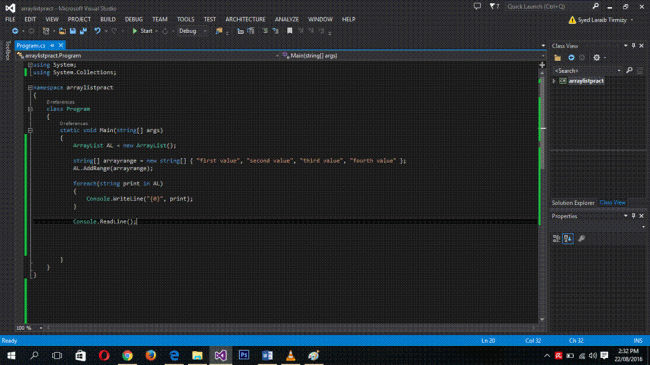This screenshot has height=365, width=650.
Task: Open VLC media player from the taskbar
Action: pos(291,355)
